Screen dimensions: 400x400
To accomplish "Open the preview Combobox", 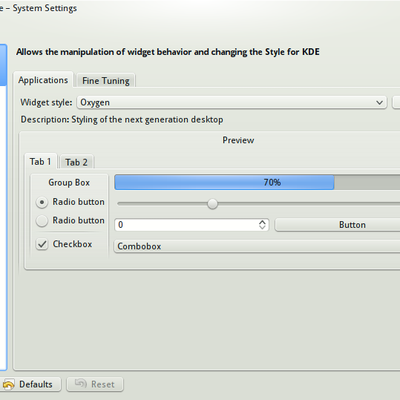I will pyautogui.click(x=257, y=246).
